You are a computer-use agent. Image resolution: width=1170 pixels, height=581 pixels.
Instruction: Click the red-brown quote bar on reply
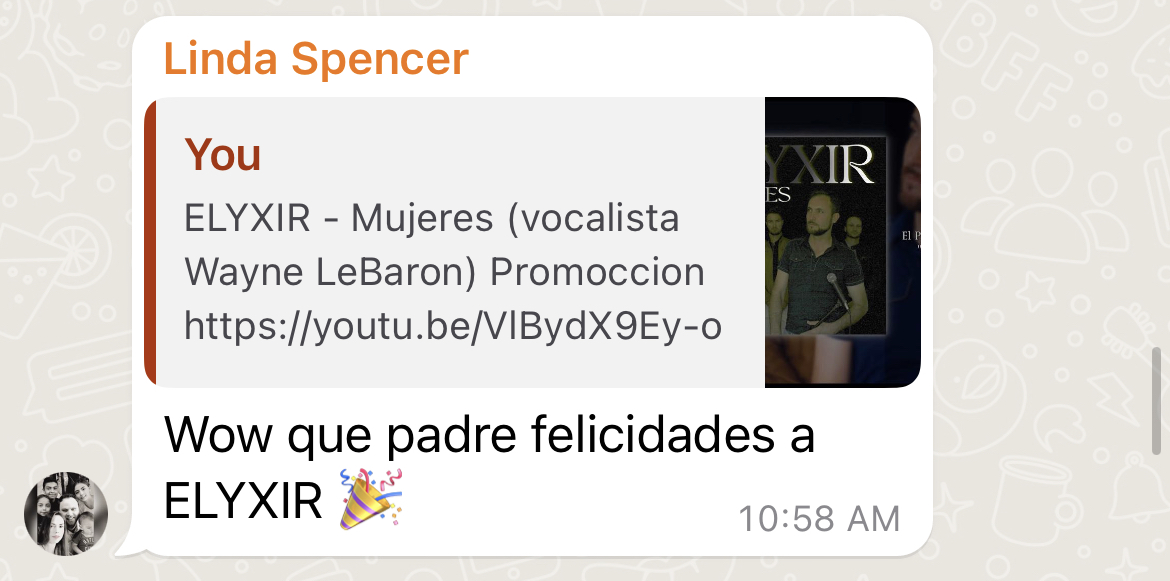[150, 242]
